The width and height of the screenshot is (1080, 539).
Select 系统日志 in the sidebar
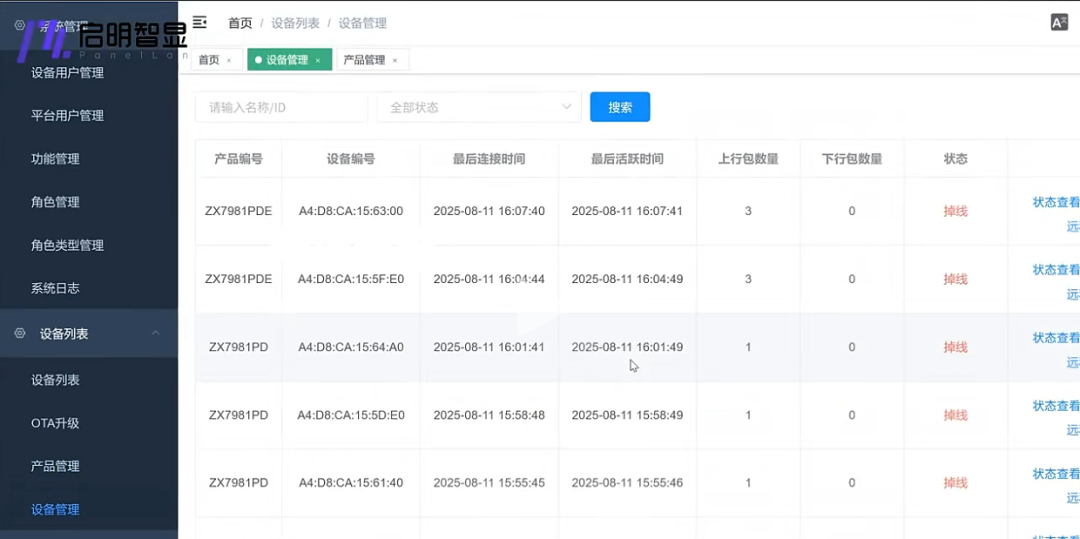[55, 288]
